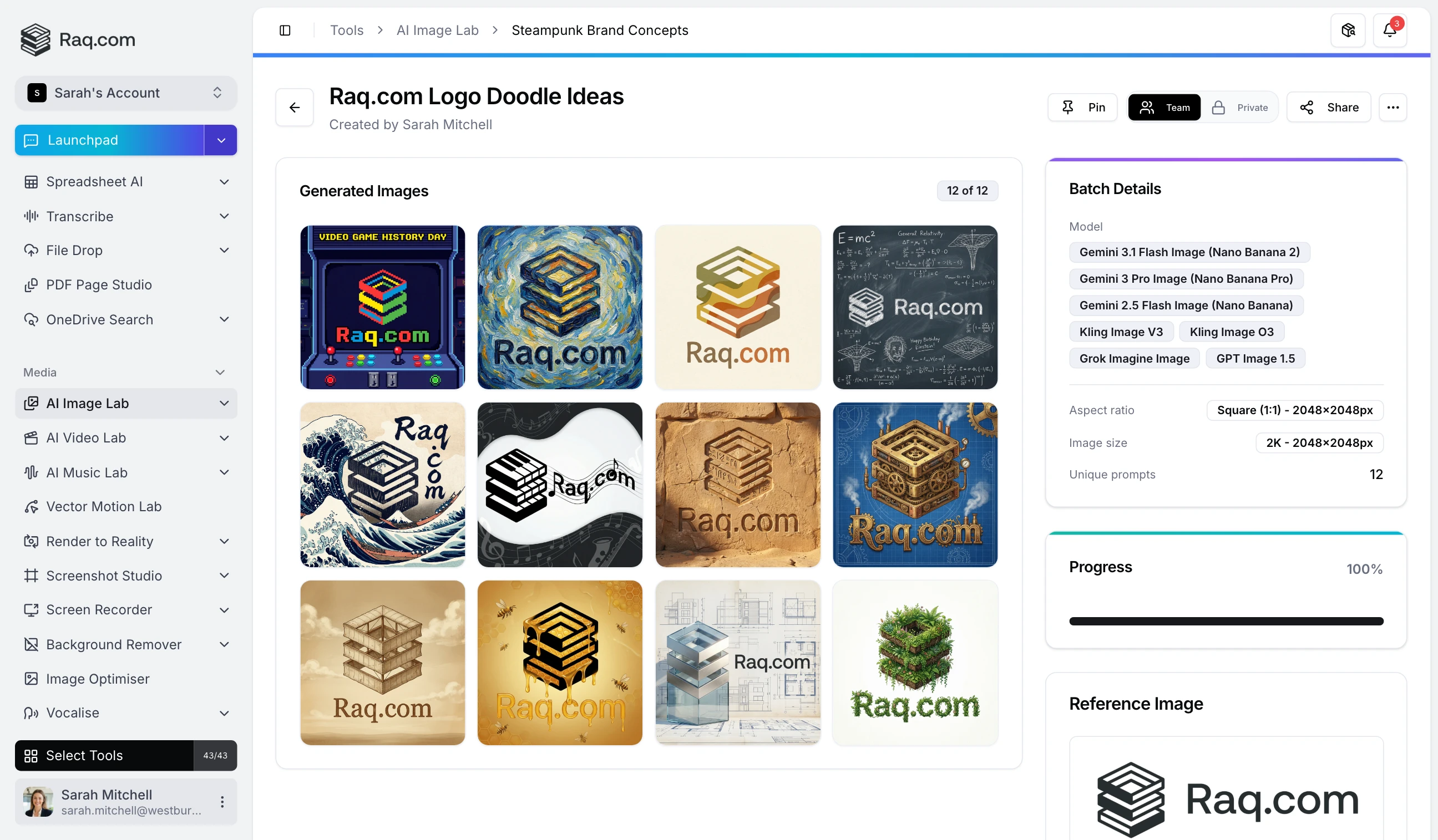Screen dimensions: 1438x840
Task: Open Screenshot Studio
Action: coord(104,576)
